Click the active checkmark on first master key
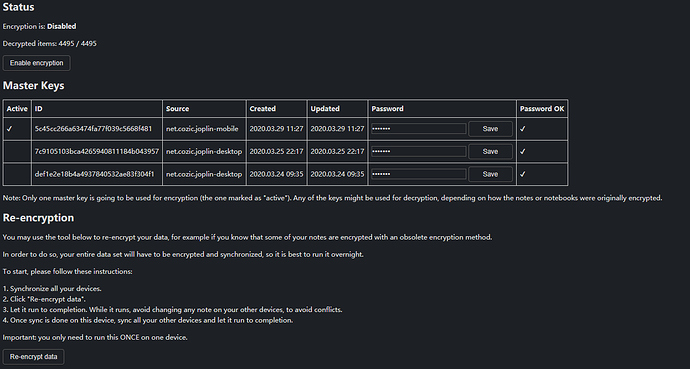 (x=10, y=129)
